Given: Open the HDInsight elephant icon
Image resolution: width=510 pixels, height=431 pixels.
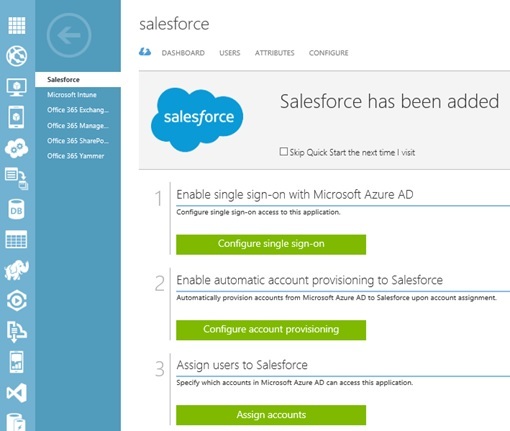Looking at the screenshot, I should [17, 270].
